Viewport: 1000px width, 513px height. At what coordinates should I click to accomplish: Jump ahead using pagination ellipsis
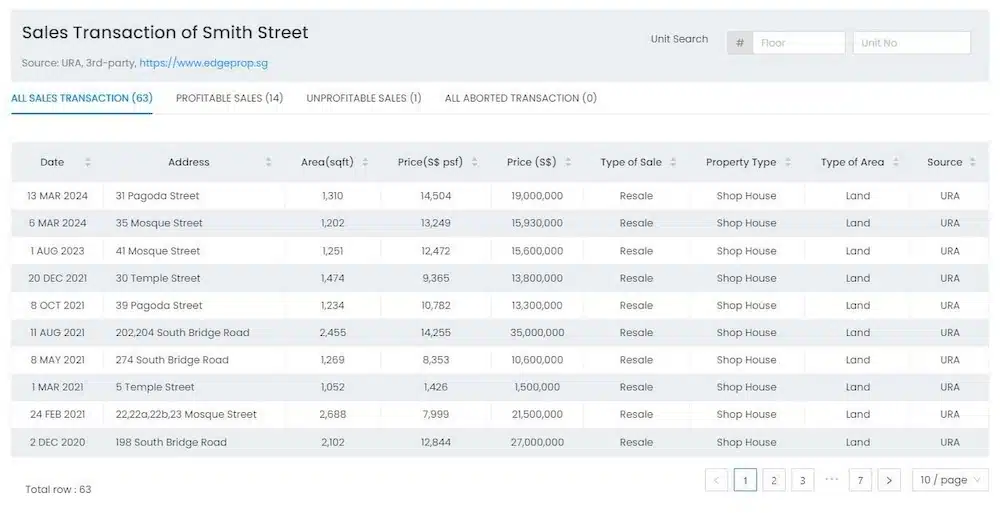click(x=832, y=479)
